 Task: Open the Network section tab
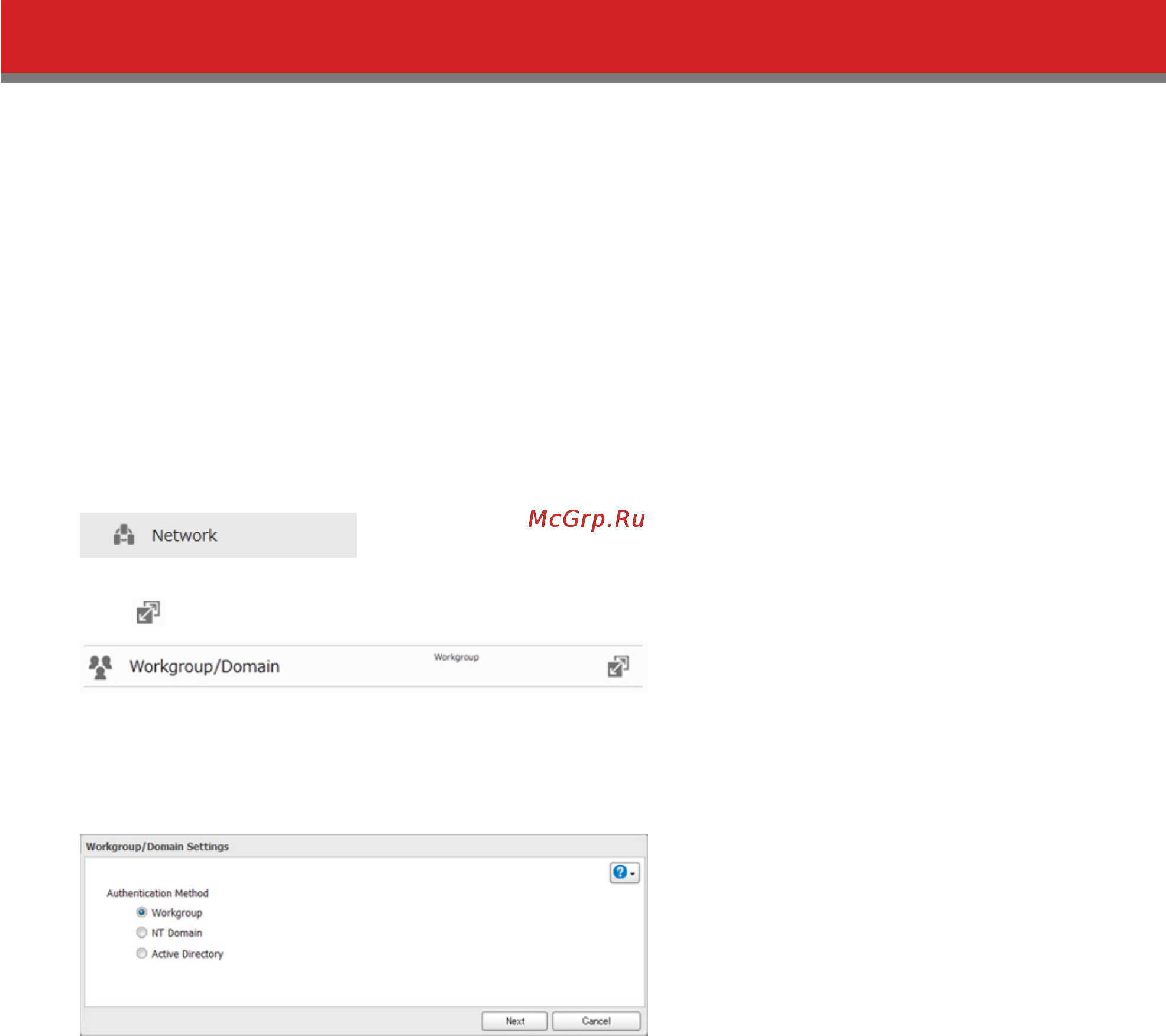(x=218, y=535)
